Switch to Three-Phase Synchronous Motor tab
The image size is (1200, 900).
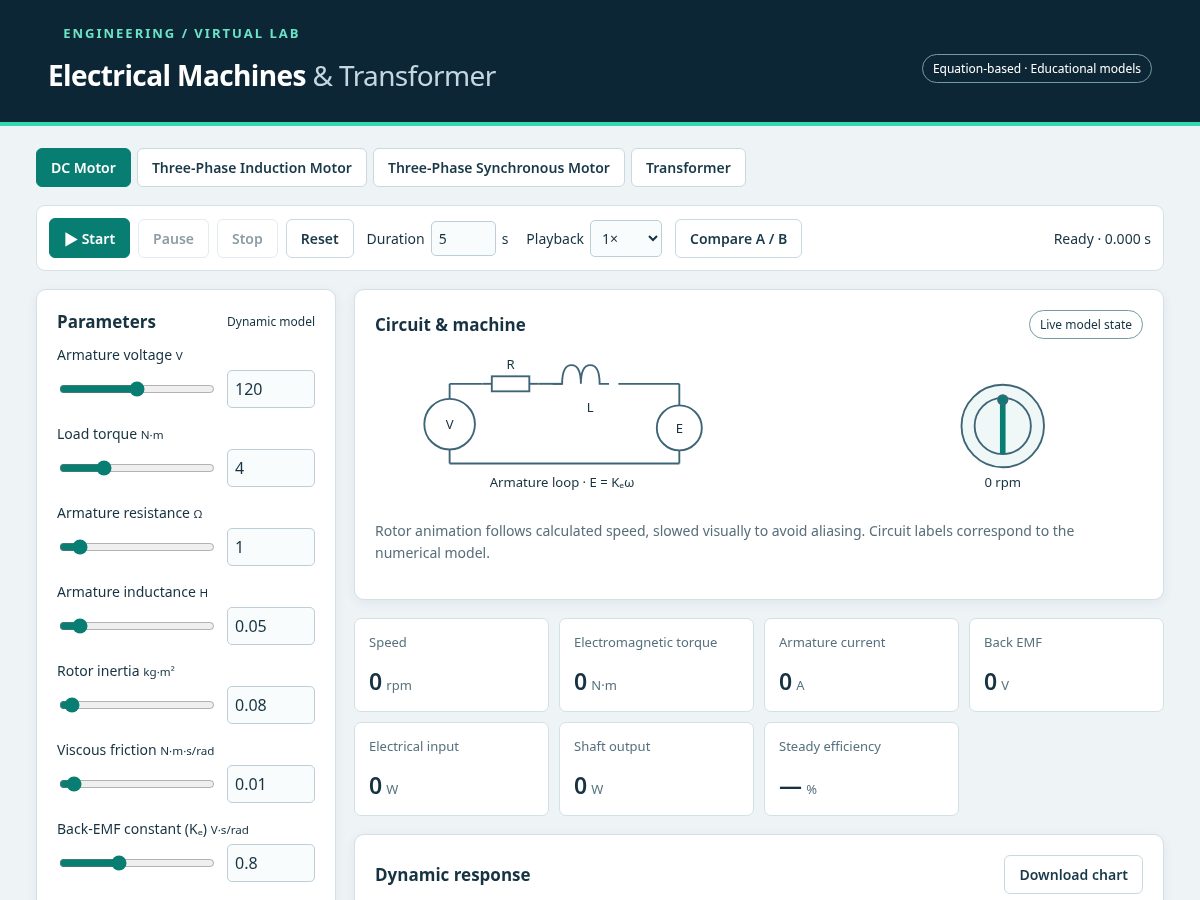499,167
